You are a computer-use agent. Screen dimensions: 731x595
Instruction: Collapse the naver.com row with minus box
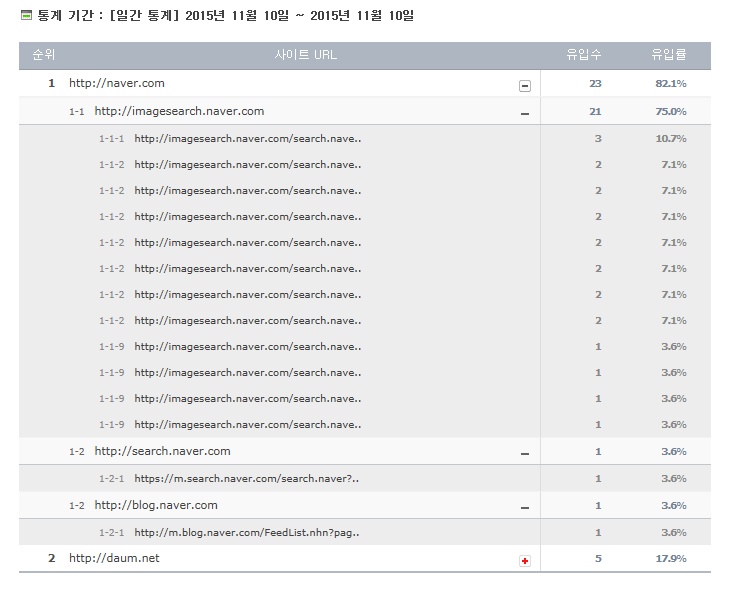[524, 86]
